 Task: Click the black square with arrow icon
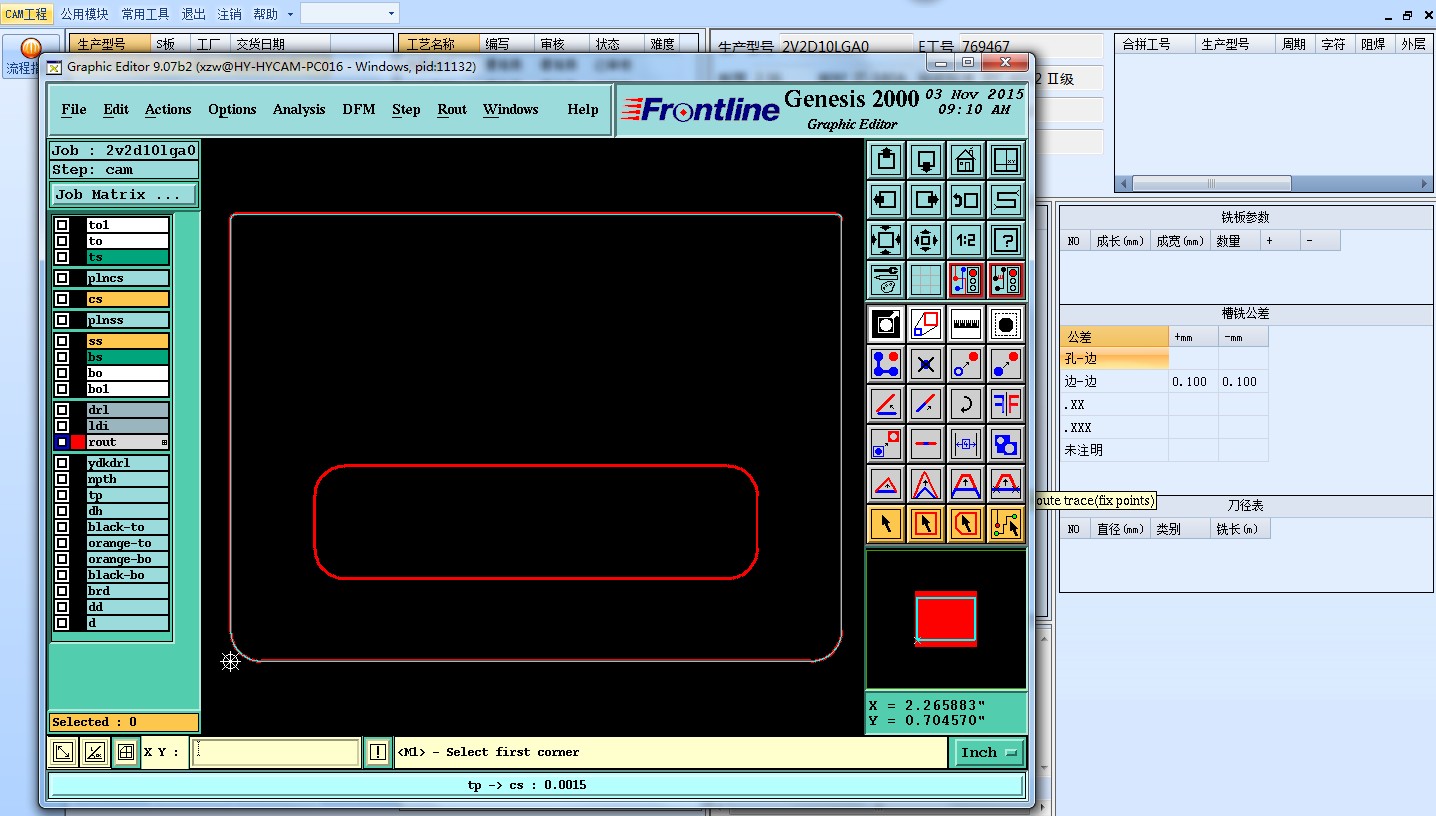coord(885,324)
